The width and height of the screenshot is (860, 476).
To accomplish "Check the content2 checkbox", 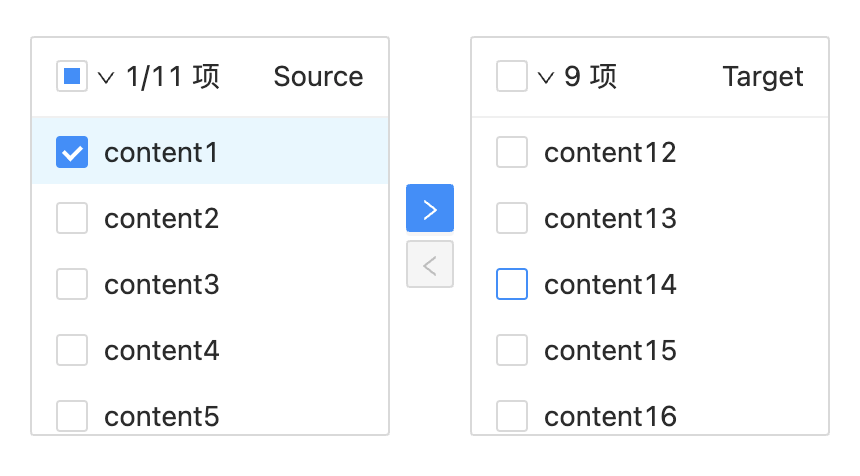I will pyautogui.click(x=72, y=218).
